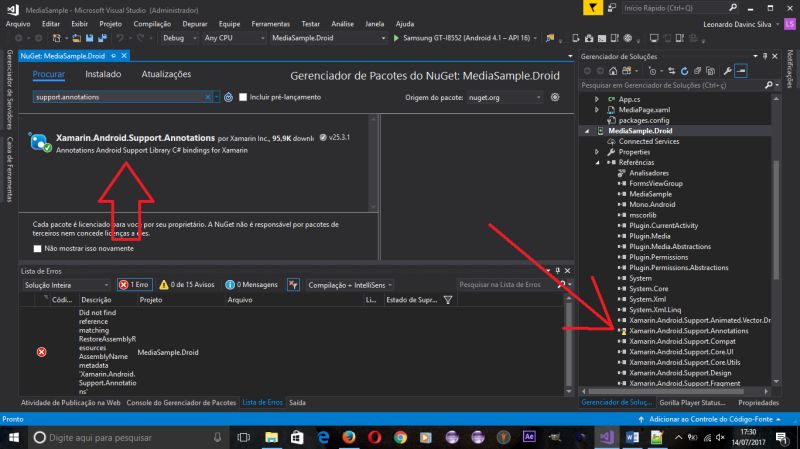The height and width of the screenshot is (449, 800).
Task: Switch to the Instalado tab
Action: pyautogui.click(x=103, y=74)
